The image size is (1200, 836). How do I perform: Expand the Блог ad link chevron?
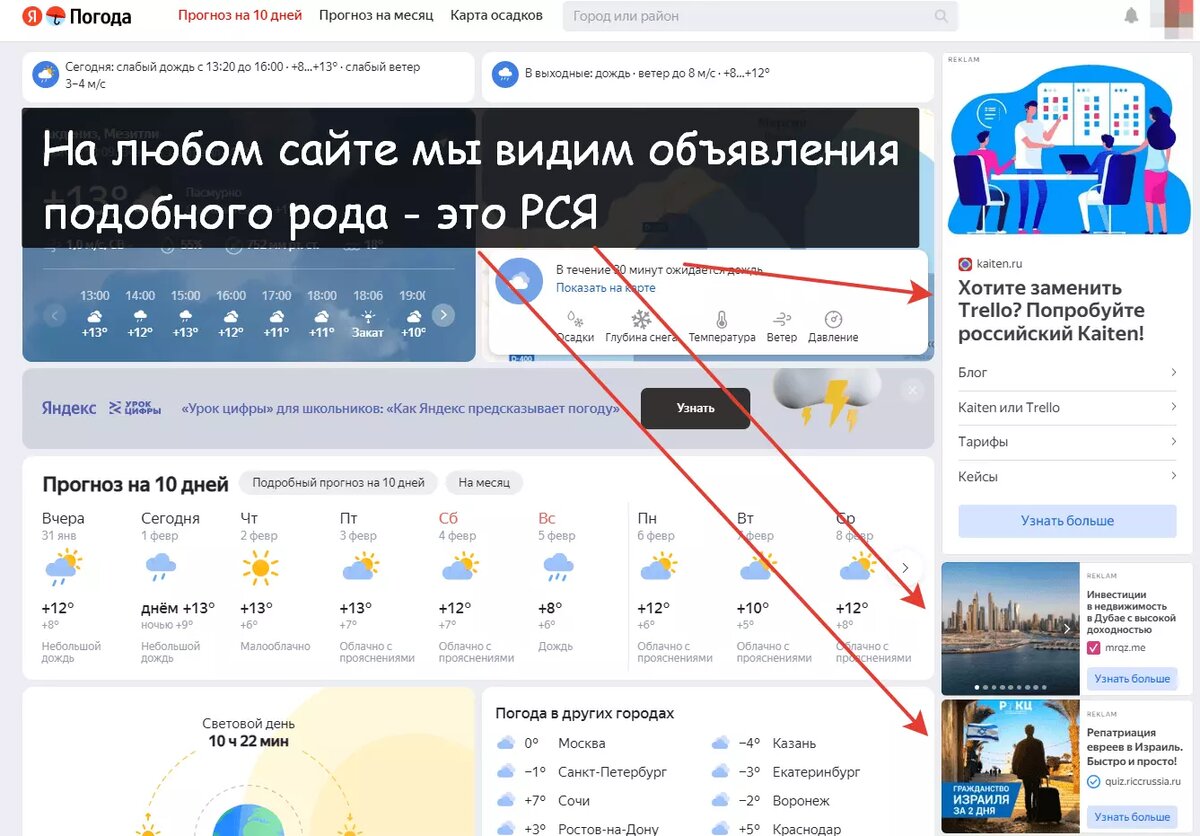[1174, 373]
